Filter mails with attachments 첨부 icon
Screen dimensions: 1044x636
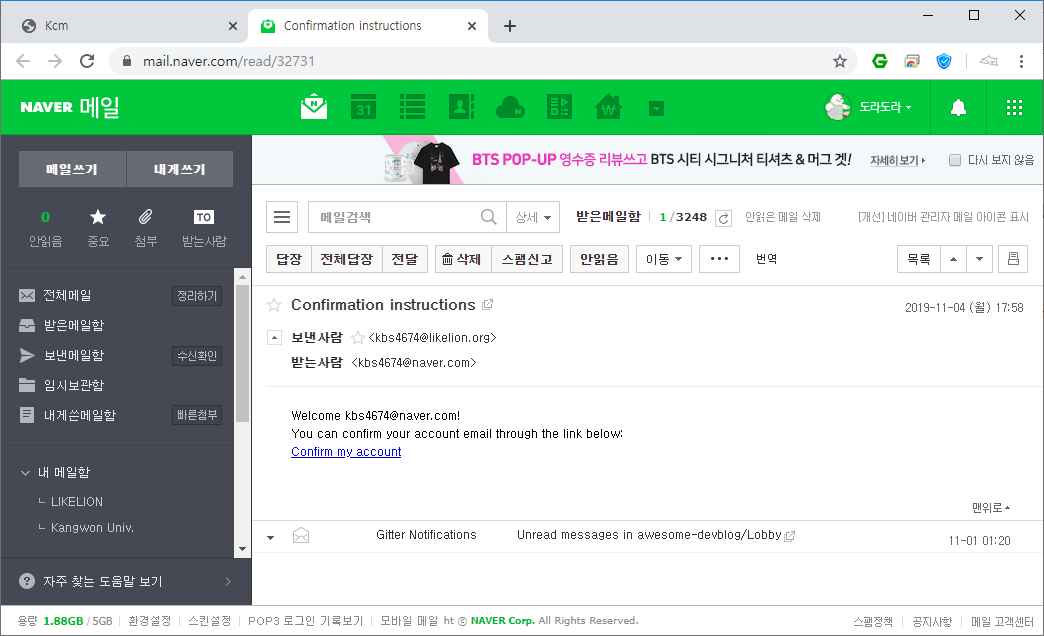(145, 228)
